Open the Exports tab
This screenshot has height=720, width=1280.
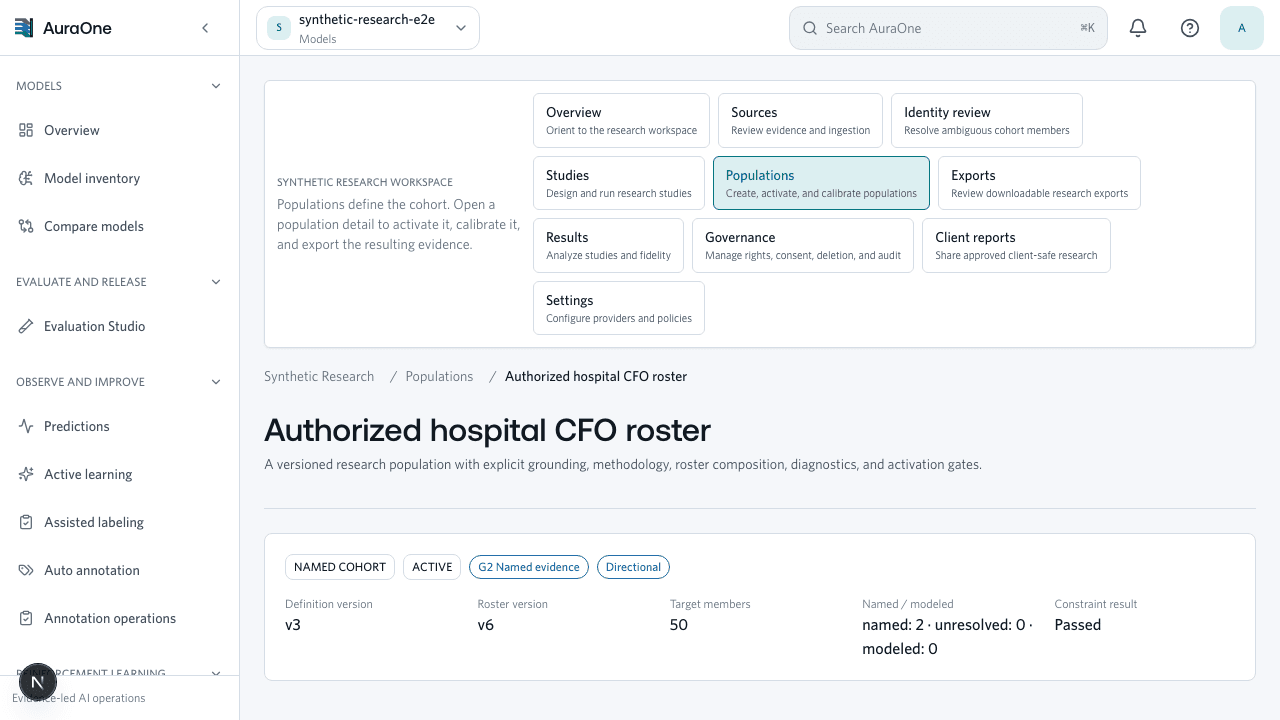(1039, 183)
